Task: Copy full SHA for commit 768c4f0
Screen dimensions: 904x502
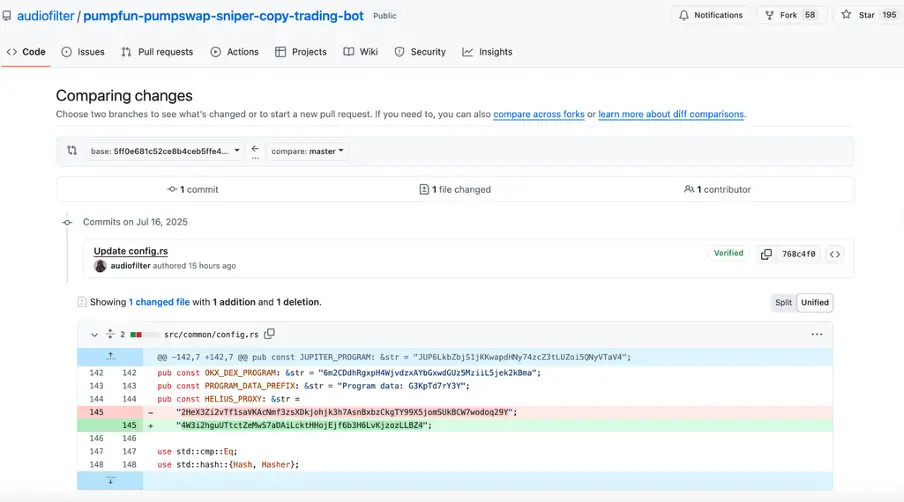Action: tap(766, 254)
